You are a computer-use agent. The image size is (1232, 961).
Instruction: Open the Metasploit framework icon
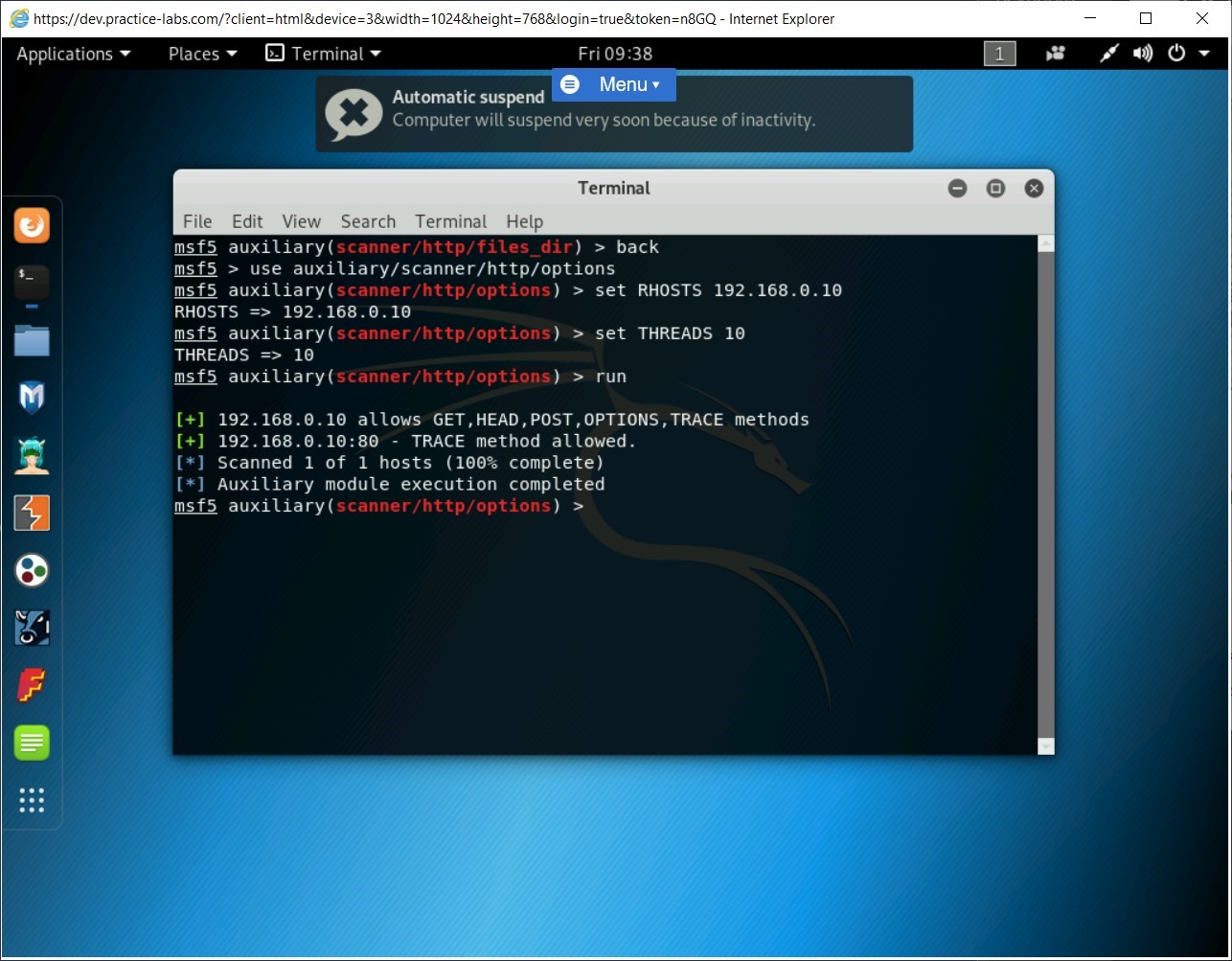32,398
